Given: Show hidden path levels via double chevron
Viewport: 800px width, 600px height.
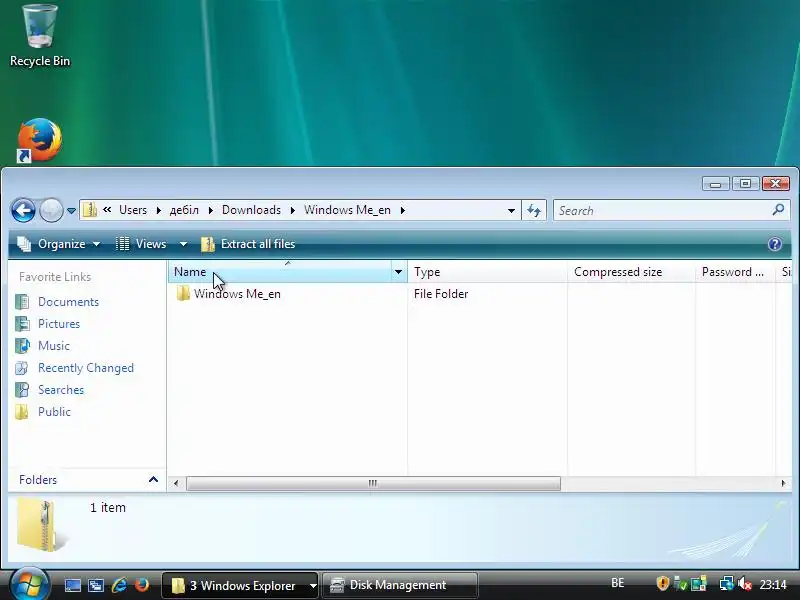Looking at the screenshot, I should [x=107, y=210].
